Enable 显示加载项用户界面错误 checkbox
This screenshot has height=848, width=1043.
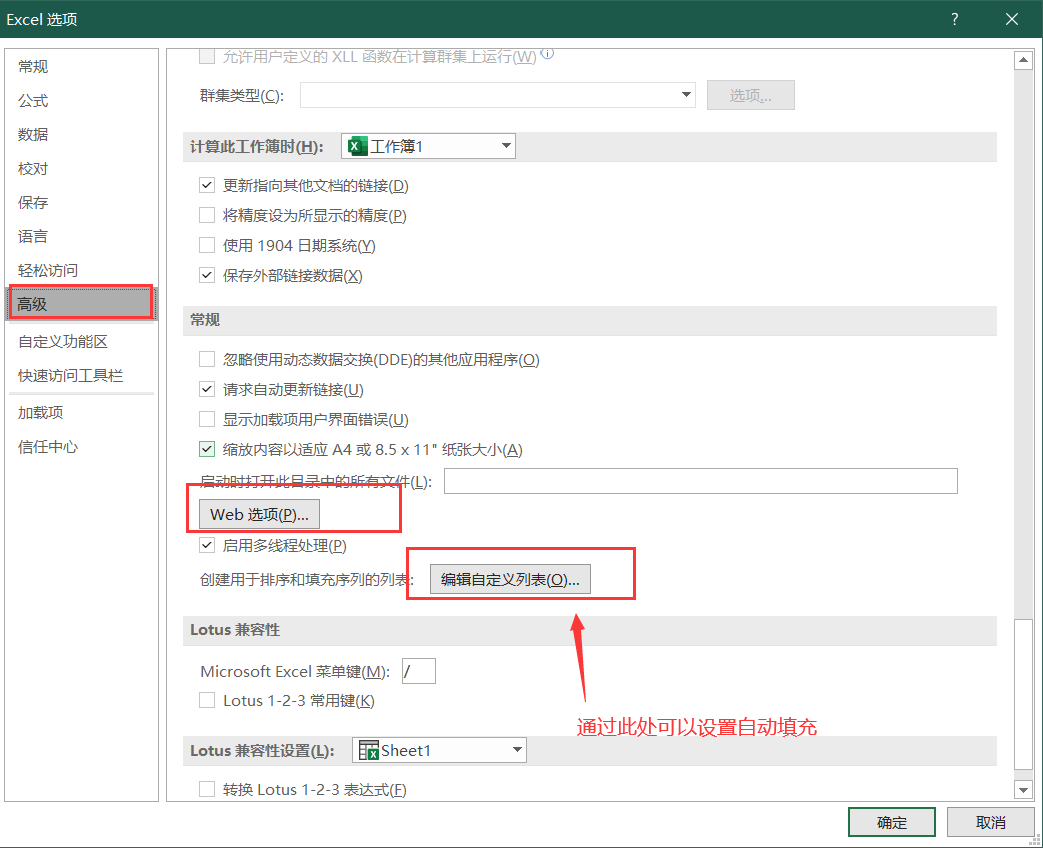point(207,420)
